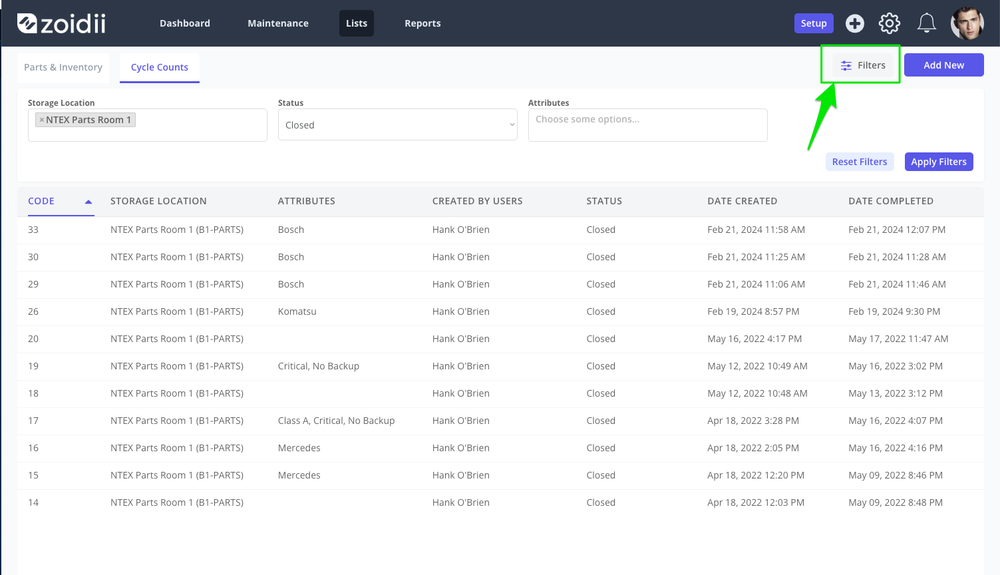Open the plus quick-add icon

pyautogui.click(x=855, y=24)
